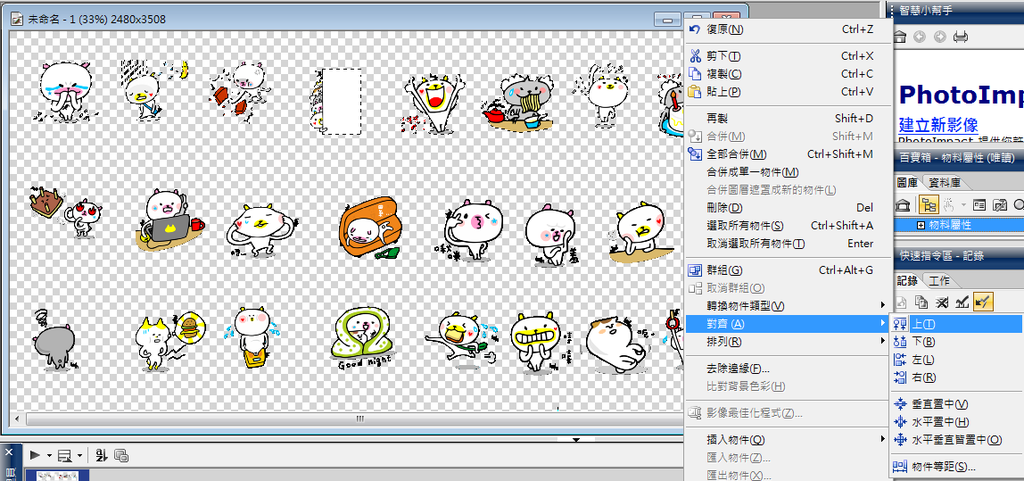Expand the 轉換物件類型 submenu
The width and height of the screenshot is (1024, 481).
pyautogui.click(x=788, y=305)
